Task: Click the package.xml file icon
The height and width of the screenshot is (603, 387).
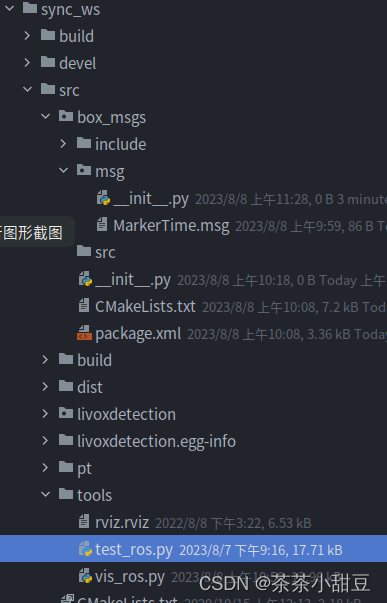Action: coord(84,333)
